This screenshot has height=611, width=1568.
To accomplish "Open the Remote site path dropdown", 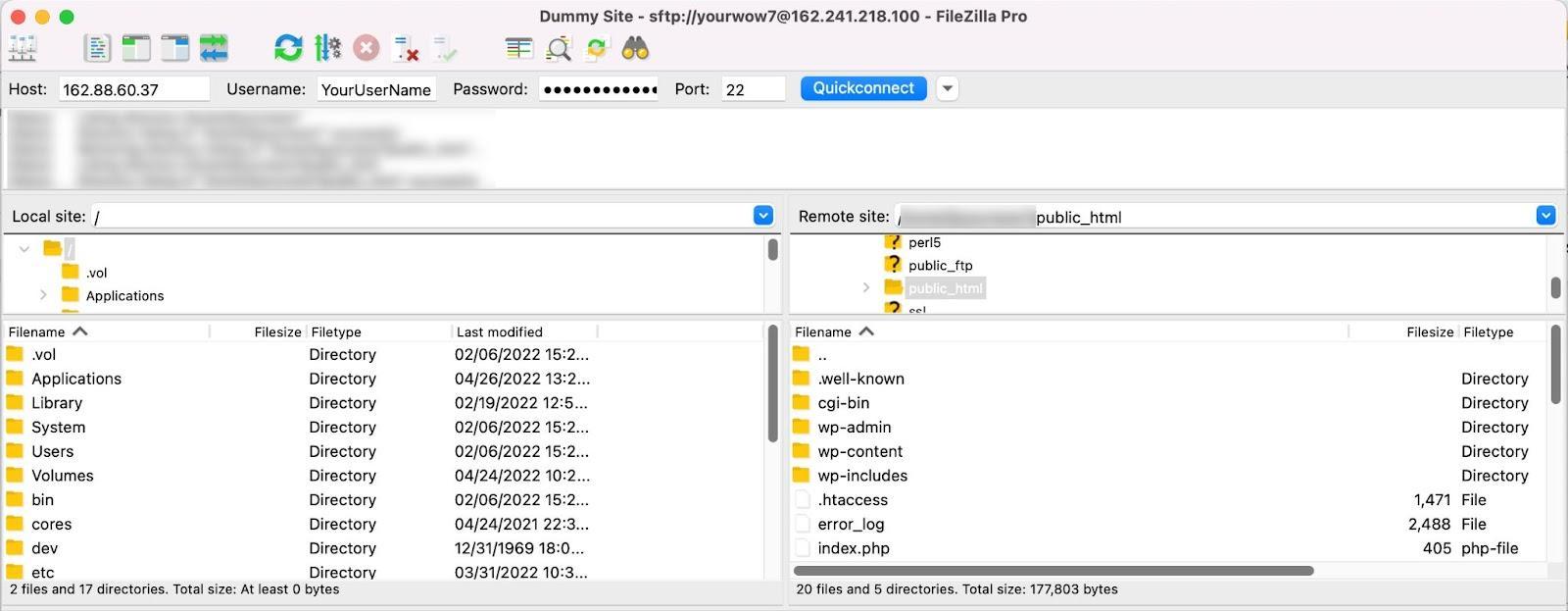I will [1545, 216].
